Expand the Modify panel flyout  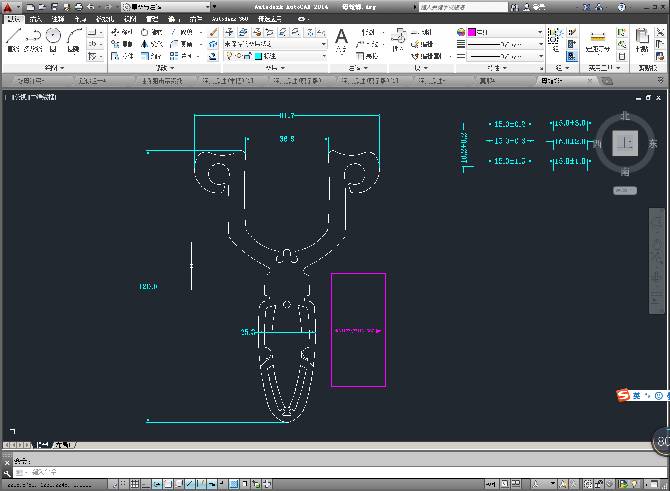[x=165, y=68]
